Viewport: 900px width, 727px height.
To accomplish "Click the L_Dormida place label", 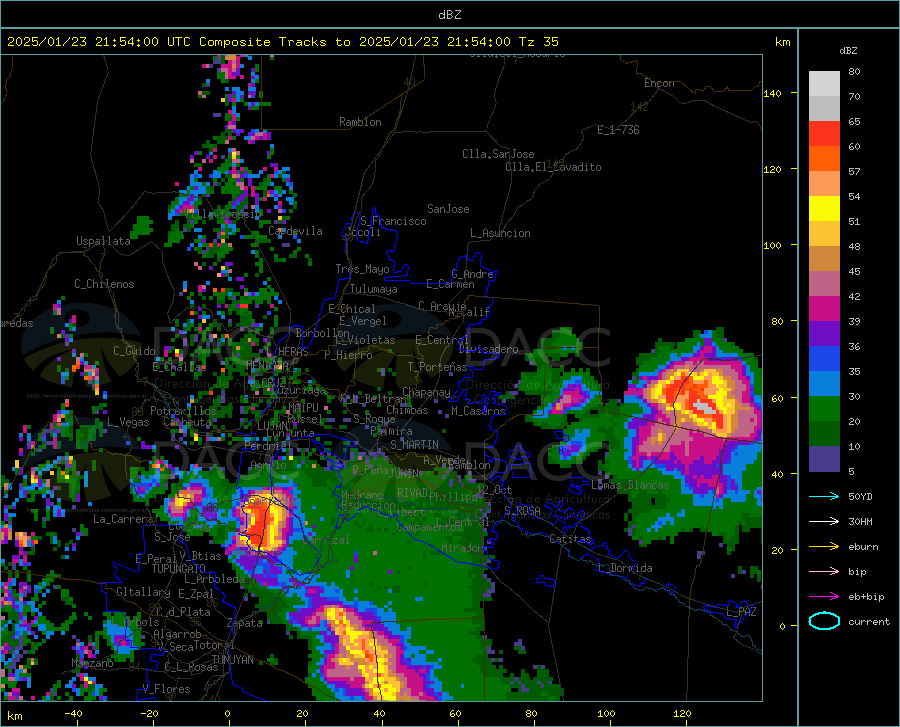I will tap(624, 568).
